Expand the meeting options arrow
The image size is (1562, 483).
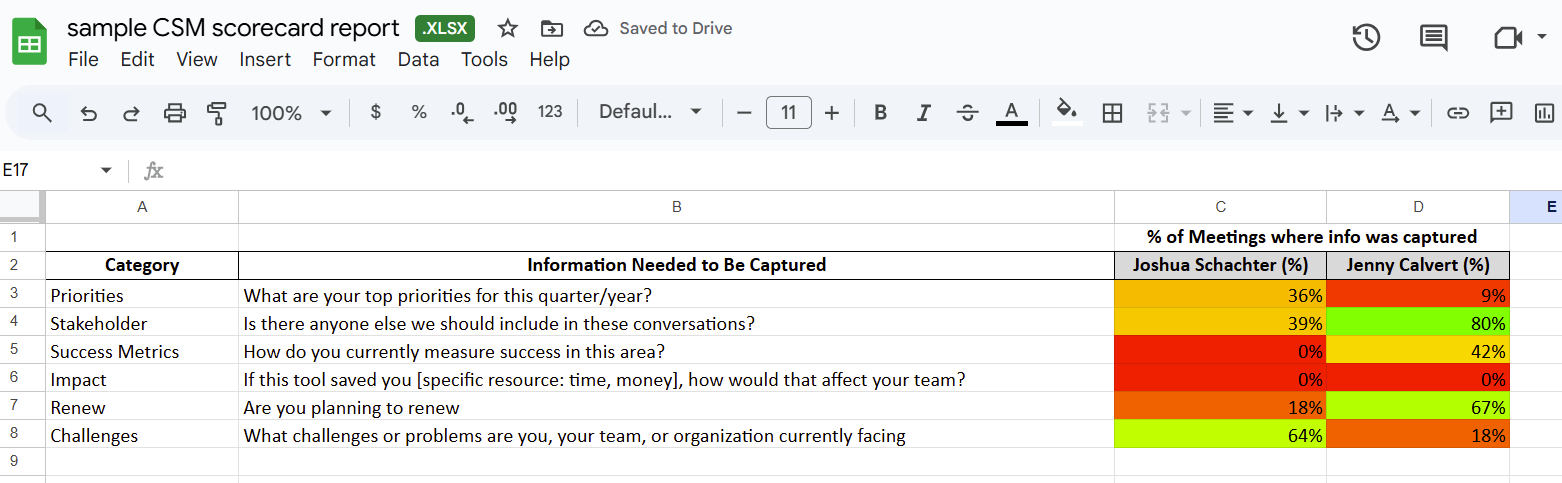pyautogui.click(x=1541, y=38)
